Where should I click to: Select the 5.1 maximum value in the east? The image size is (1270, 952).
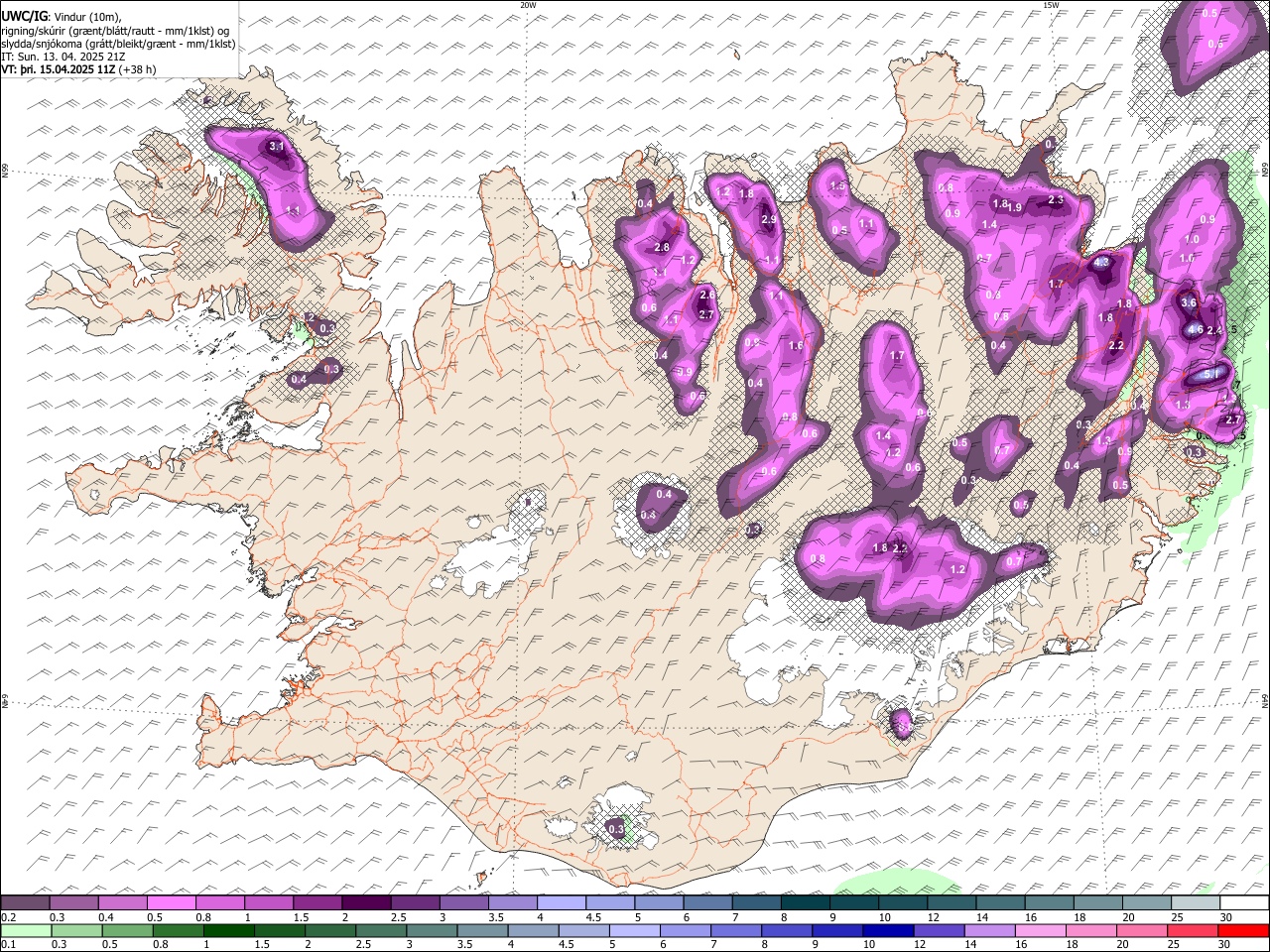coord(1209,375)
